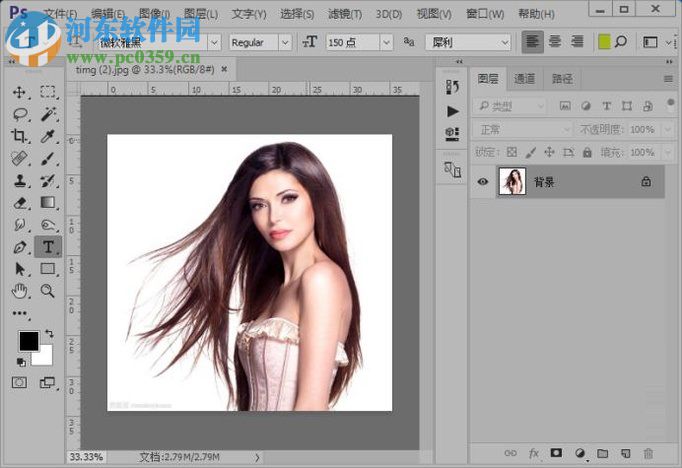Hide the 背景 layer with eye icon
Viewport: 682px width, 468px height.
[x=483, y=182]
